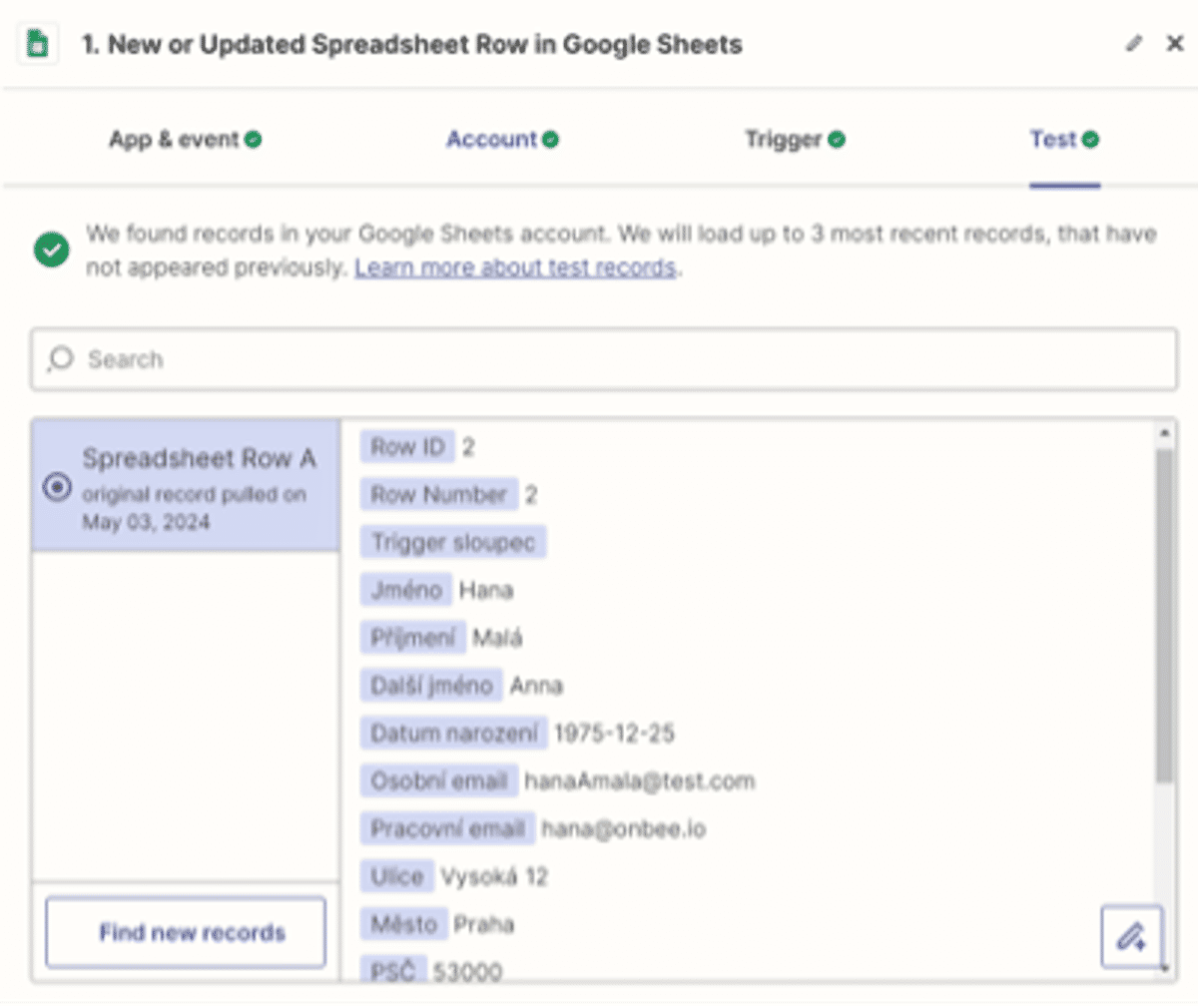Go to the Trigger tab
The height and width of the screenshot is (1008, 1198).
pyautogui.click(x=794, y=140)
